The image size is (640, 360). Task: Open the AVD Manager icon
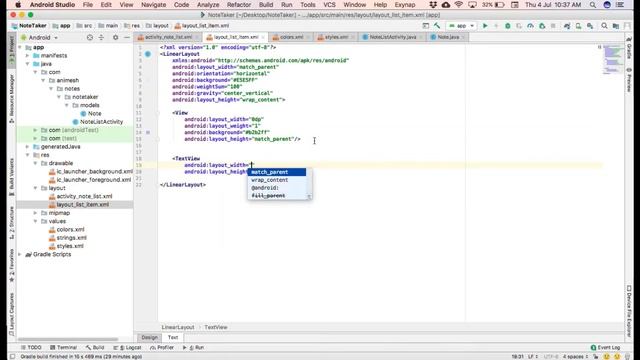(x=578, y=26)
